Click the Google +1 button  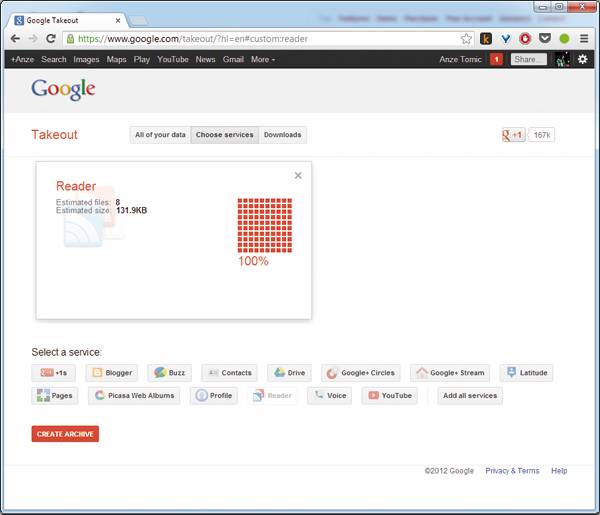pyautogui.click(x=514, y=135)
